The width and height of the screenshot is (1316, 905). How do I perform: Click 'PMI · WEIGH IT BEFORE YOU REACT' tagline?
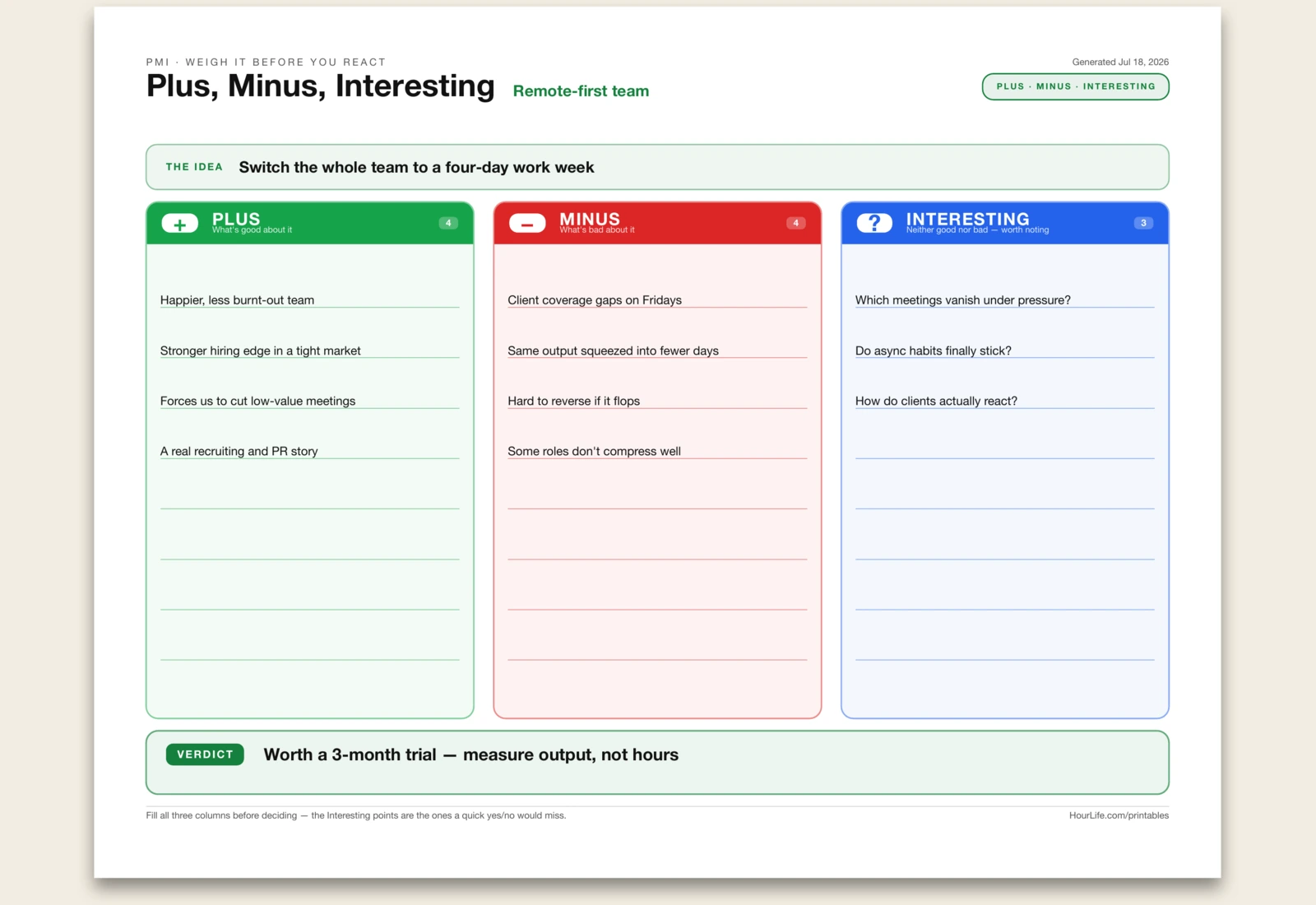(266, 62)
